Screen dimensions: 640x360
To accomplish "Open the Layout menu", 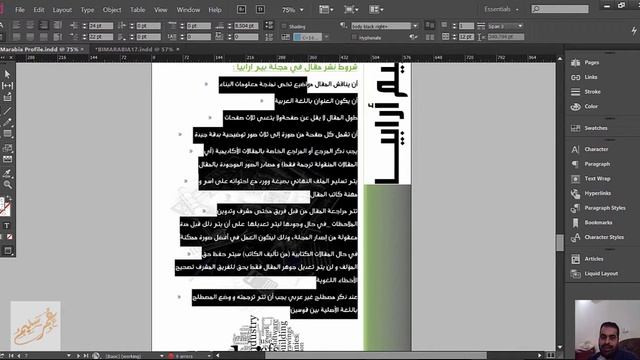I will [x=62, y=10].
